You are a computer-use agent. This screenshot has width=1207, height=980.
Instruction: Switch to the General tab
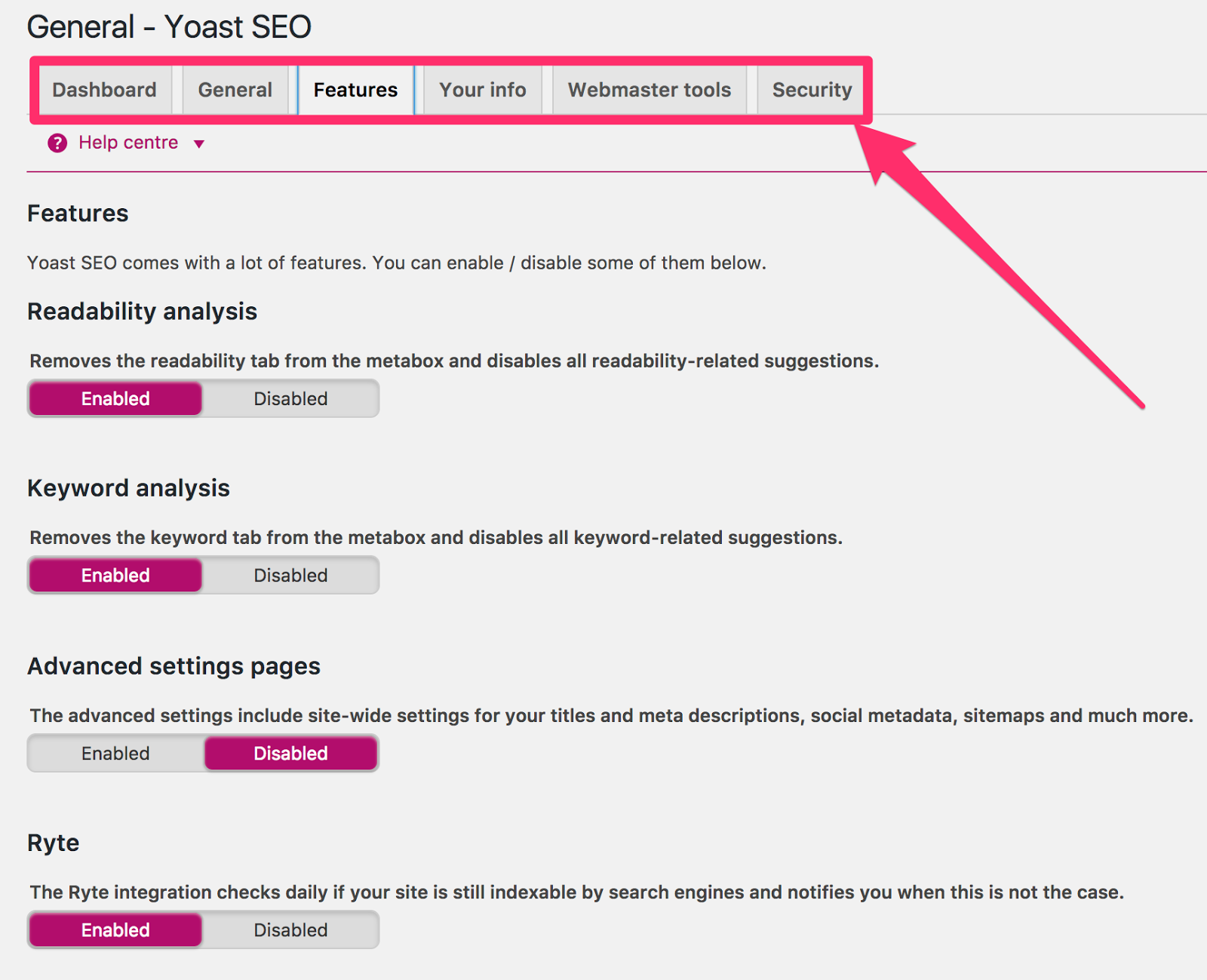(235, 90)
